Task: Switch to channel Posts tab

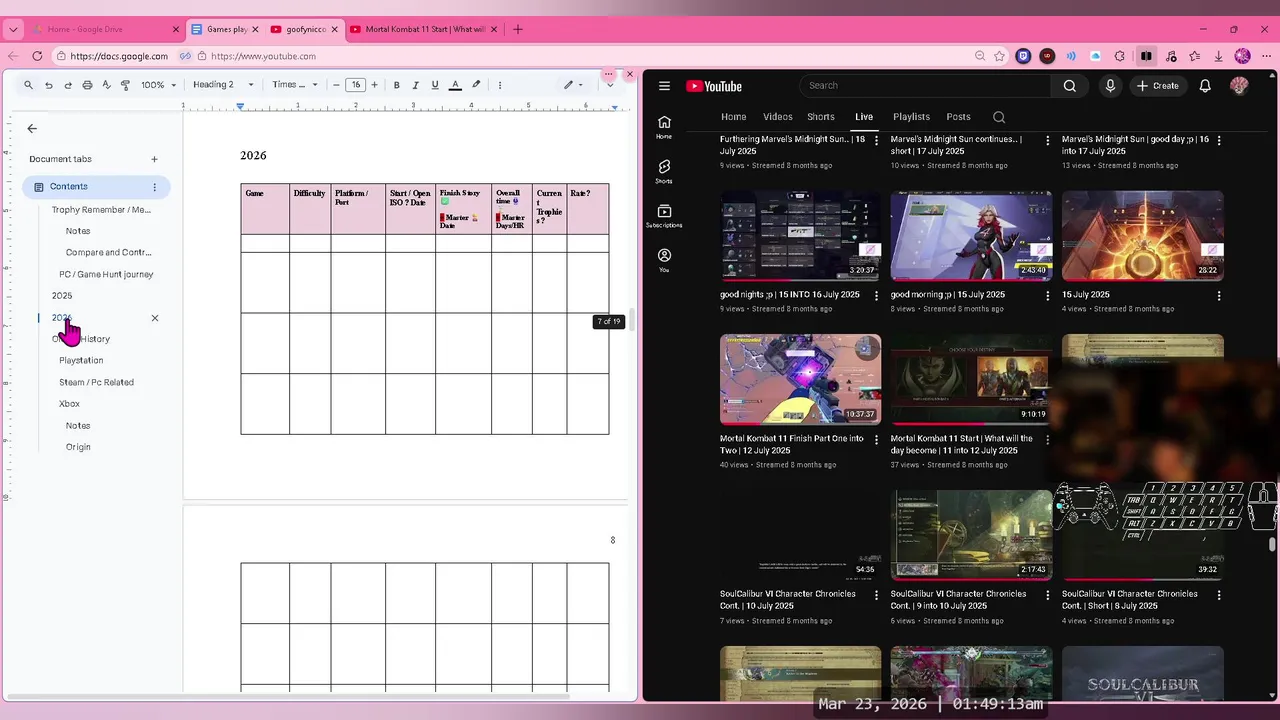Action: pos(958,117)
